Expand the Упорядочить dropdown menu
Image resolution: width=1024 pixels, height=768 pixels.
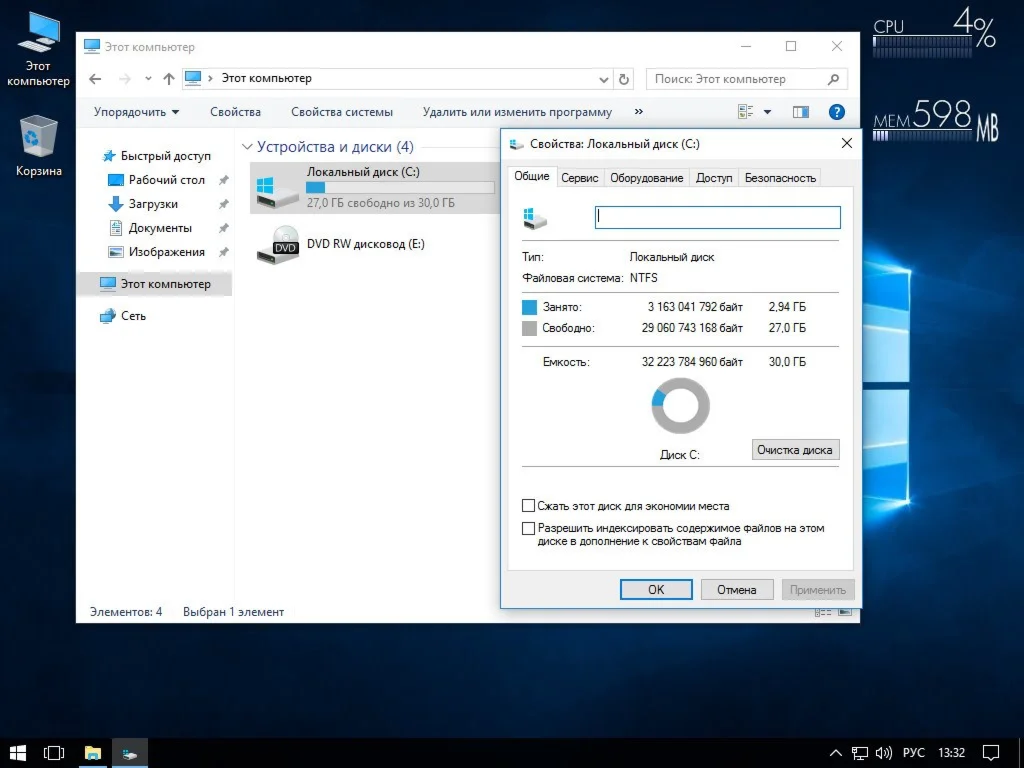pyautogui.click(x=137, y=112)
